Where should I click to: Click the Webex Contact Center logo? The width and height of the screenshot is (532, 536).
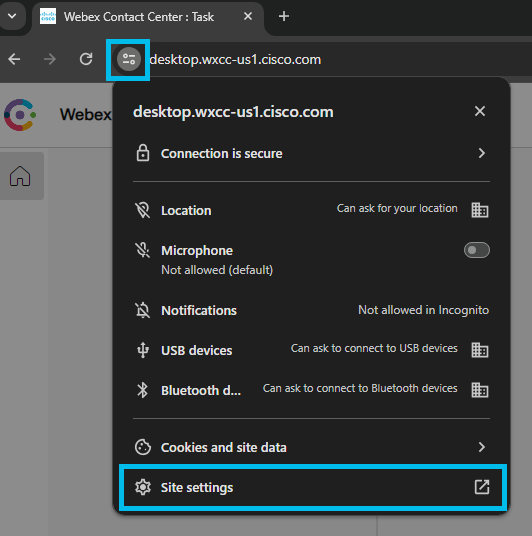click(20, 115)
